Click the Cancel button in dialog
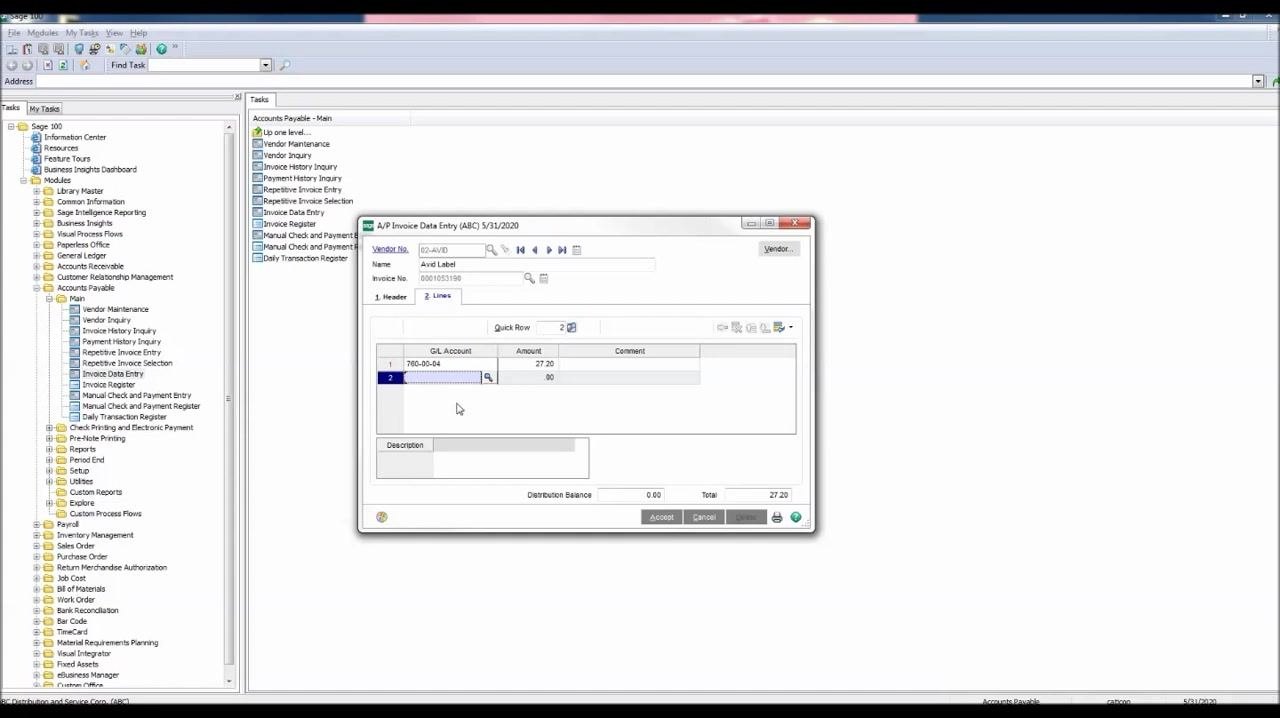Screen dimensions: 1280x718 tap(704, 517)
